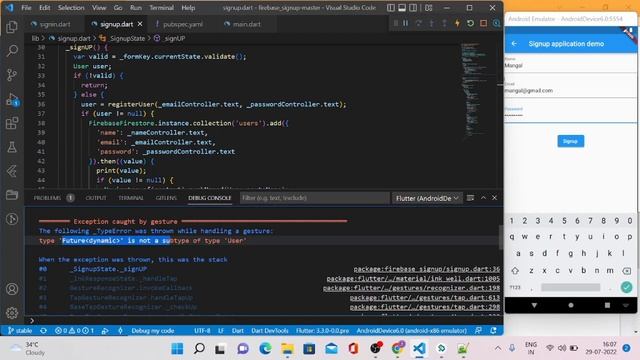Open Dart DevTools from status bar

[x=270, y=331]
